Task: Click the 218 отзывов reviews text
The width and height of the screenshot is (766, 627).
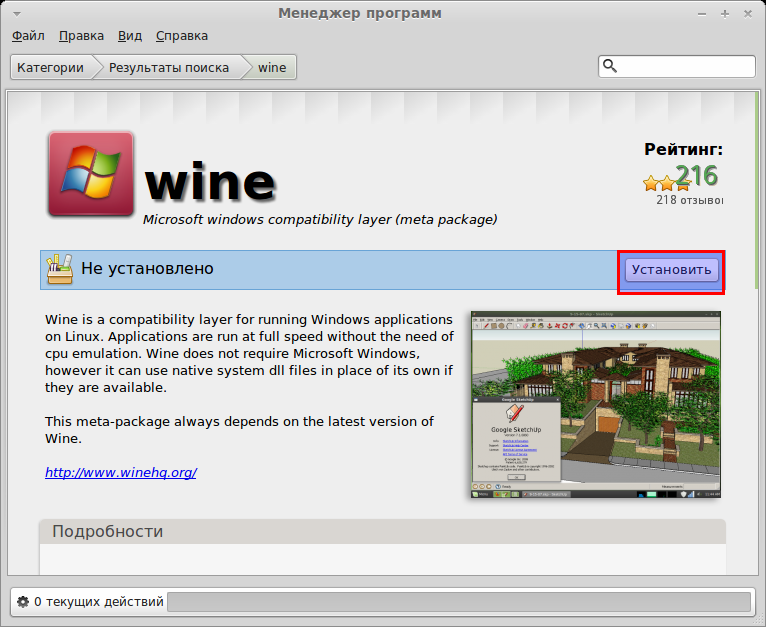Action: point(689,200)
